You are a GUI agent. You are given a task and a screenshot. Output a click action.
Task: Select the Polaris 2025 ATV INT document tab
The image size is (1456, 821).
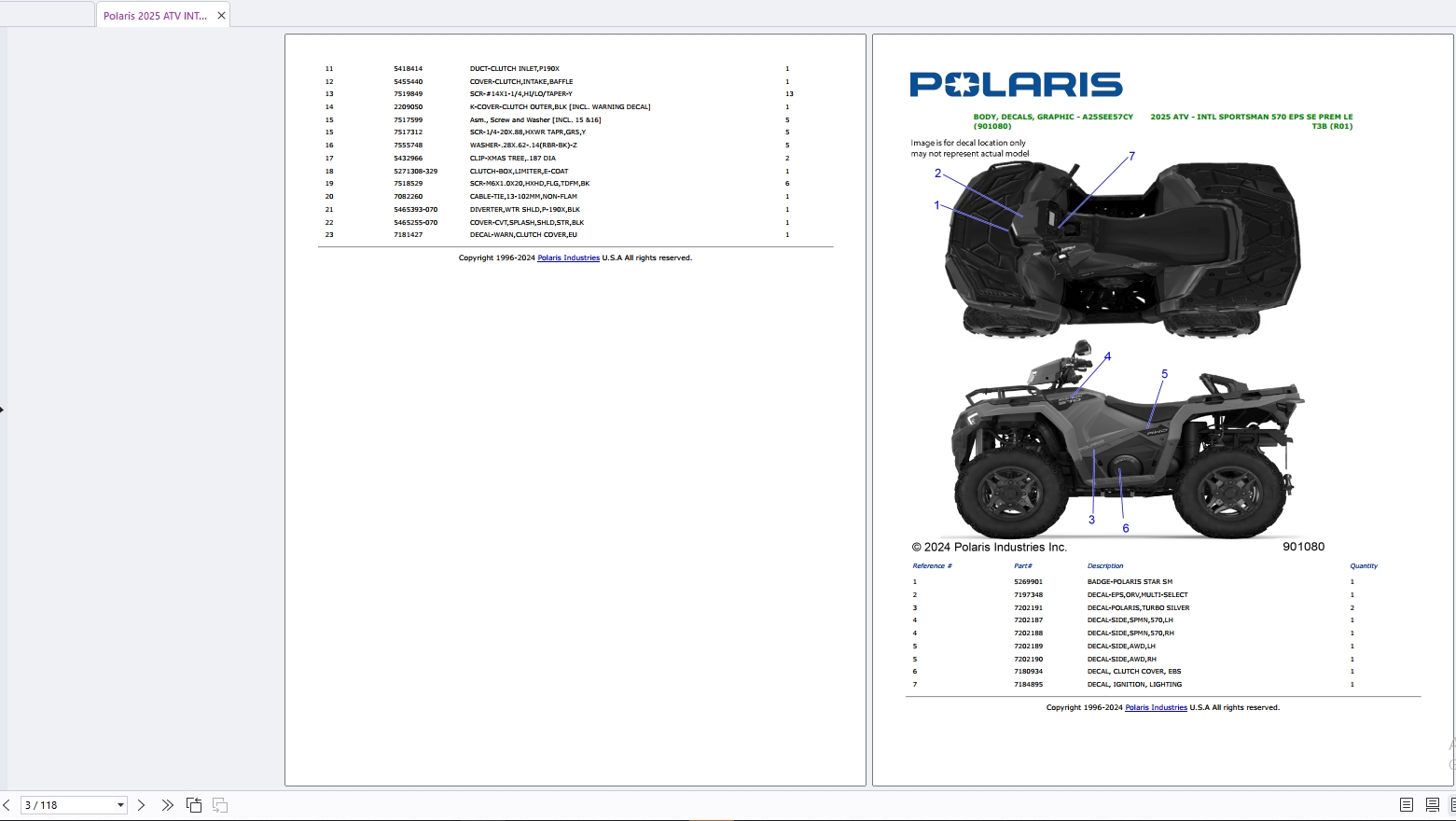tap(155, 16)
